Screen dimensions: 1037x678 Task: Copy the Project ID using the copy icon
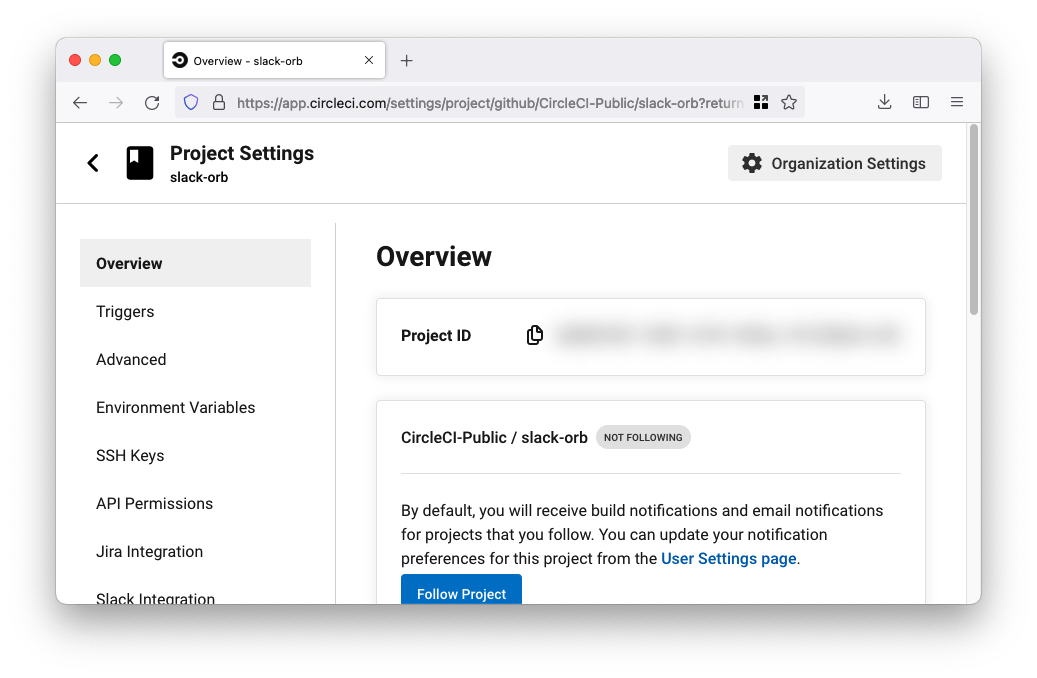coord(535,335)
